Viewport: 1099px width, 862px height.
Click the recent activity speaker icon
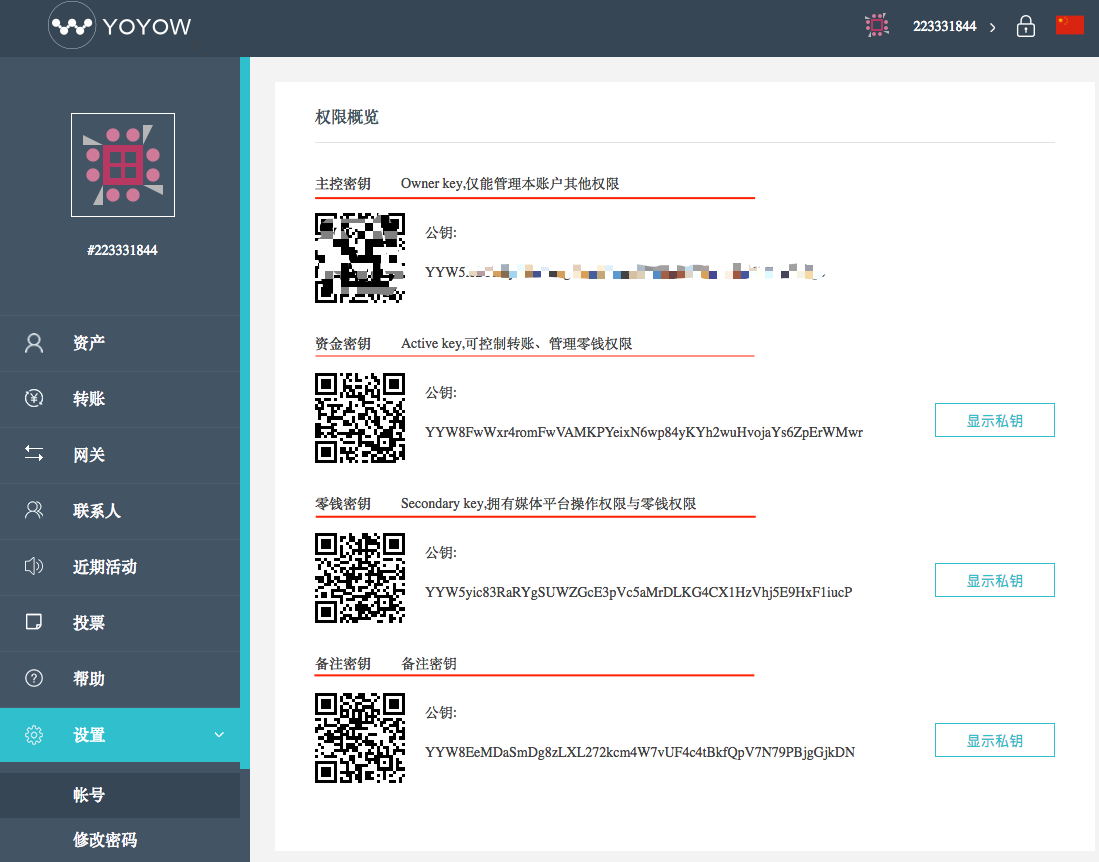pyautogui.click(x=34, y=566)
